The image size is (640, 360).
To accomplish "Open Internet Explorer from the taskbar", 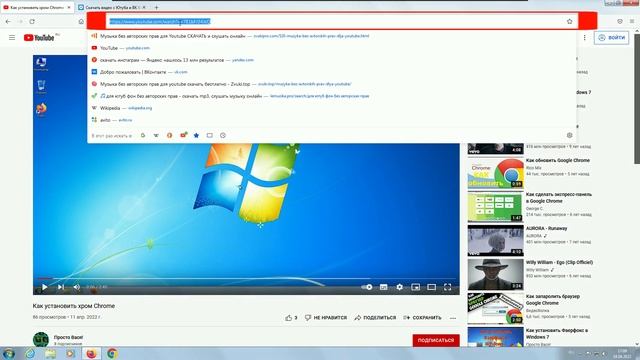I will [x=30, y=353].
